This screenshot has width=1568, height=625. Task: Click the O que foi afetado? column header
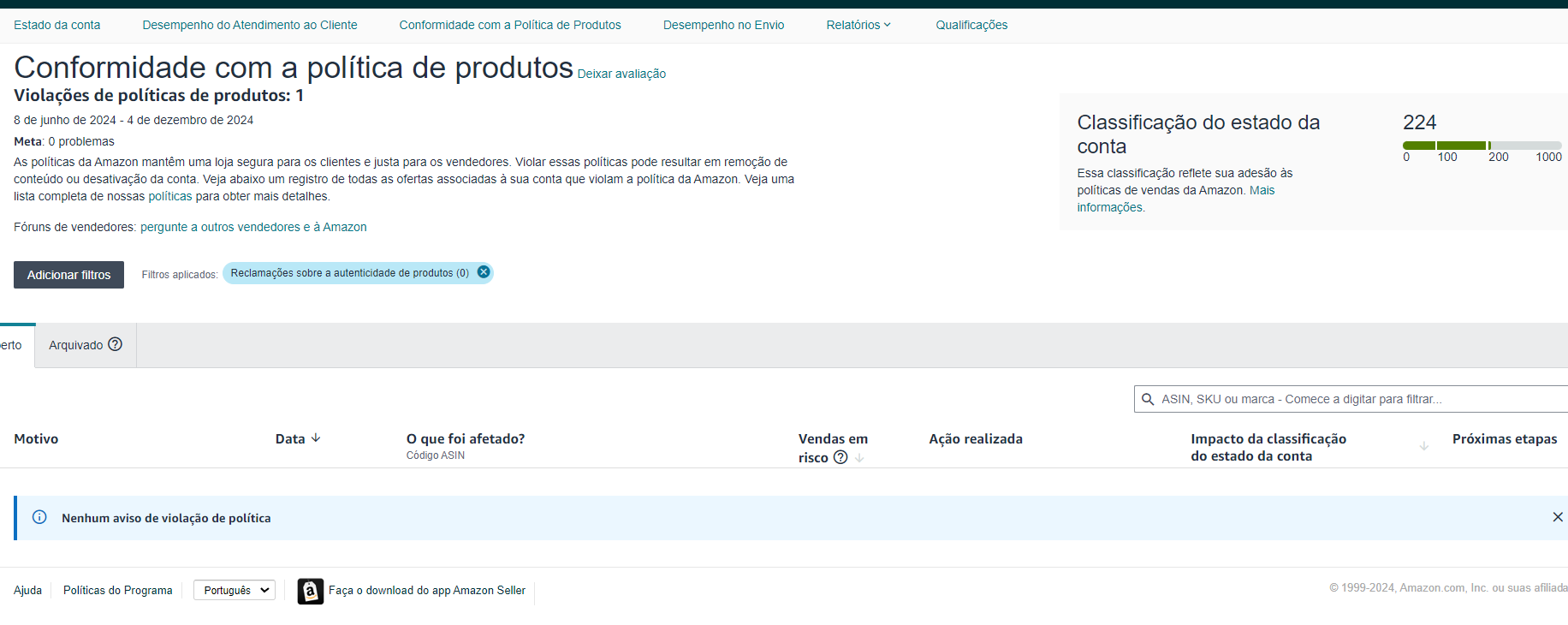466,438
